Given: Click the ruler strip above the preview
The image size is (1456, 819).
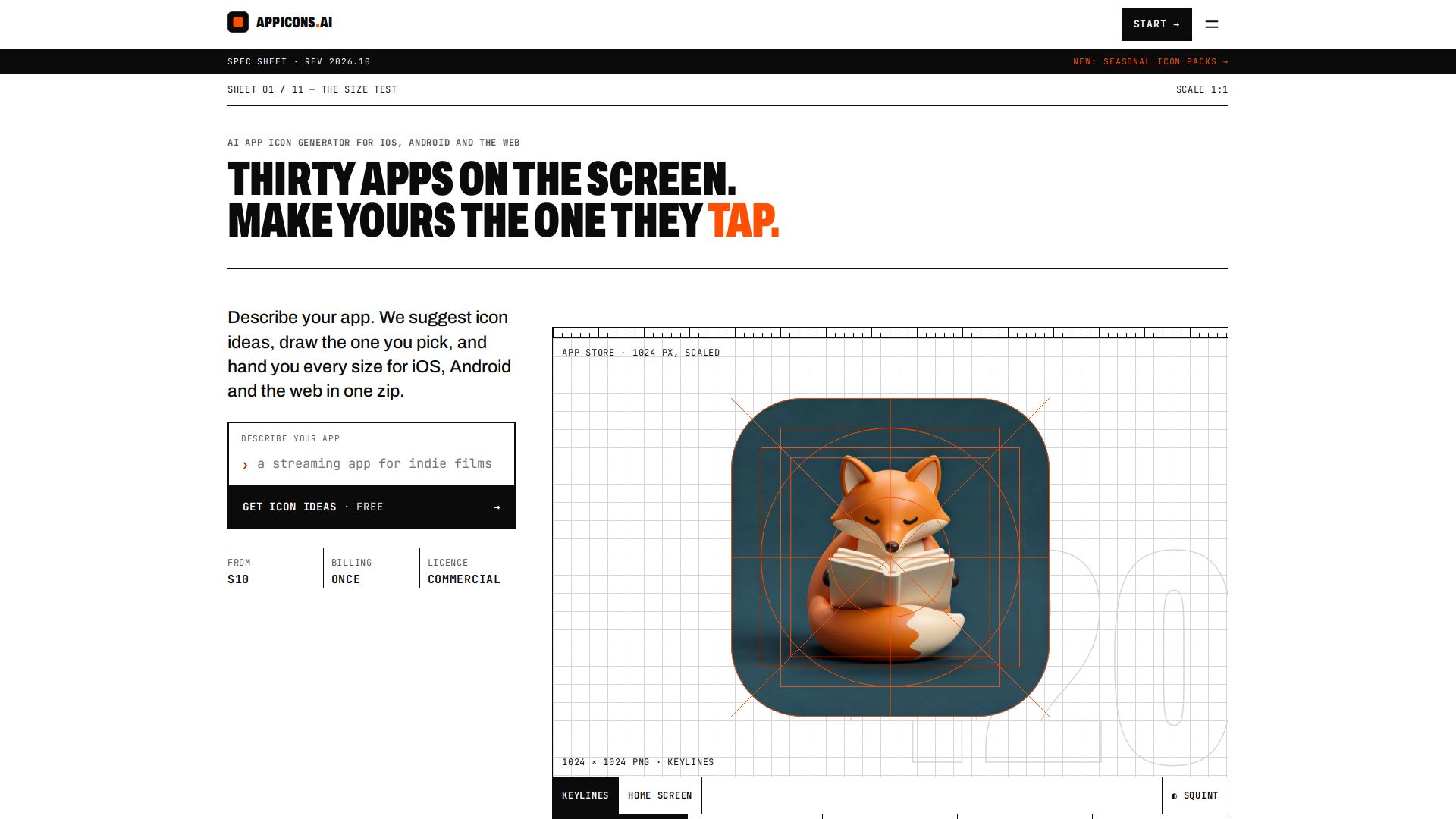Looking at the screenshot, I should point(890,333).
